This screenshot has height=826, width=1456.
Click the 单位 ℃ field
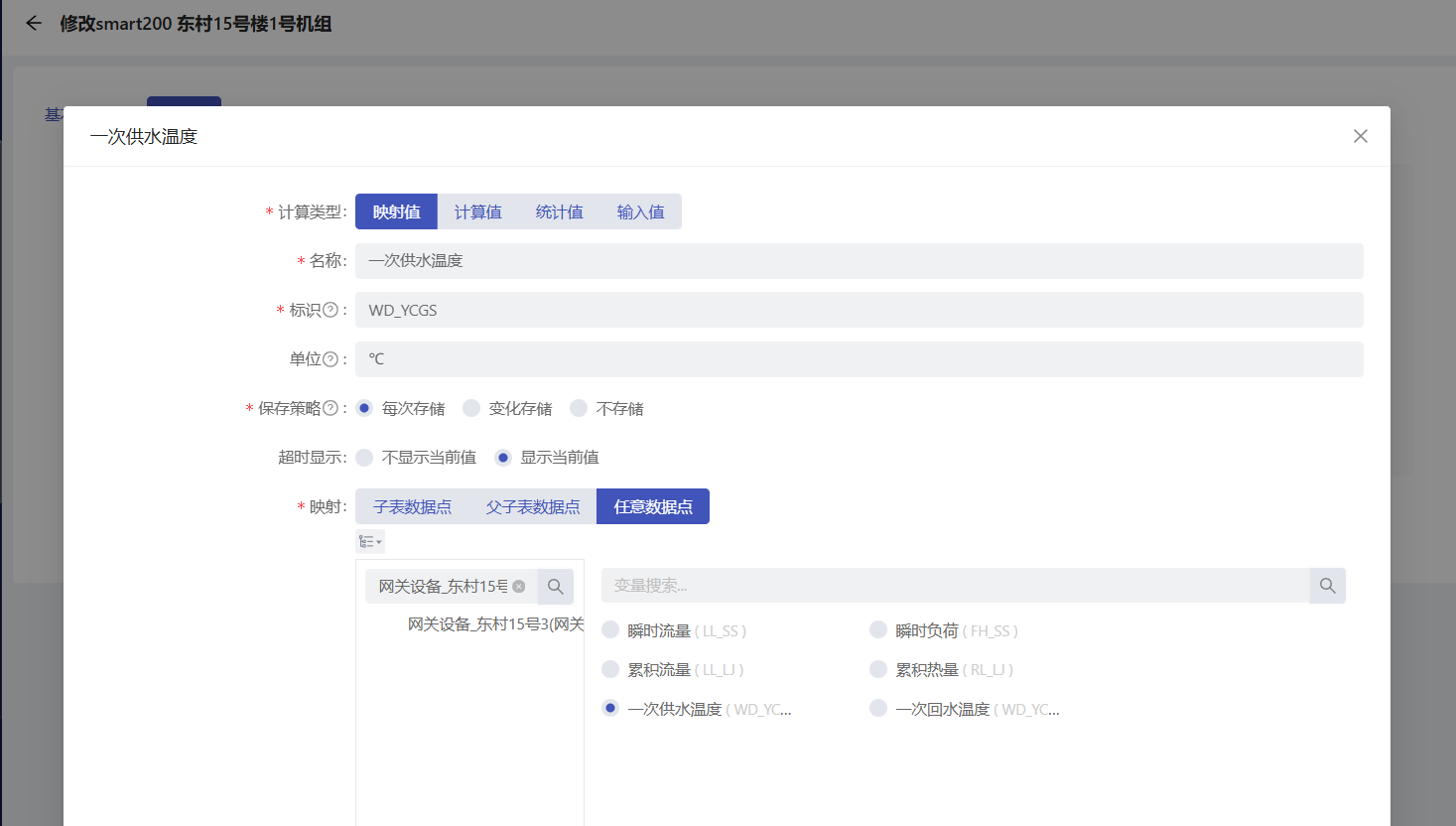(860, 359)
